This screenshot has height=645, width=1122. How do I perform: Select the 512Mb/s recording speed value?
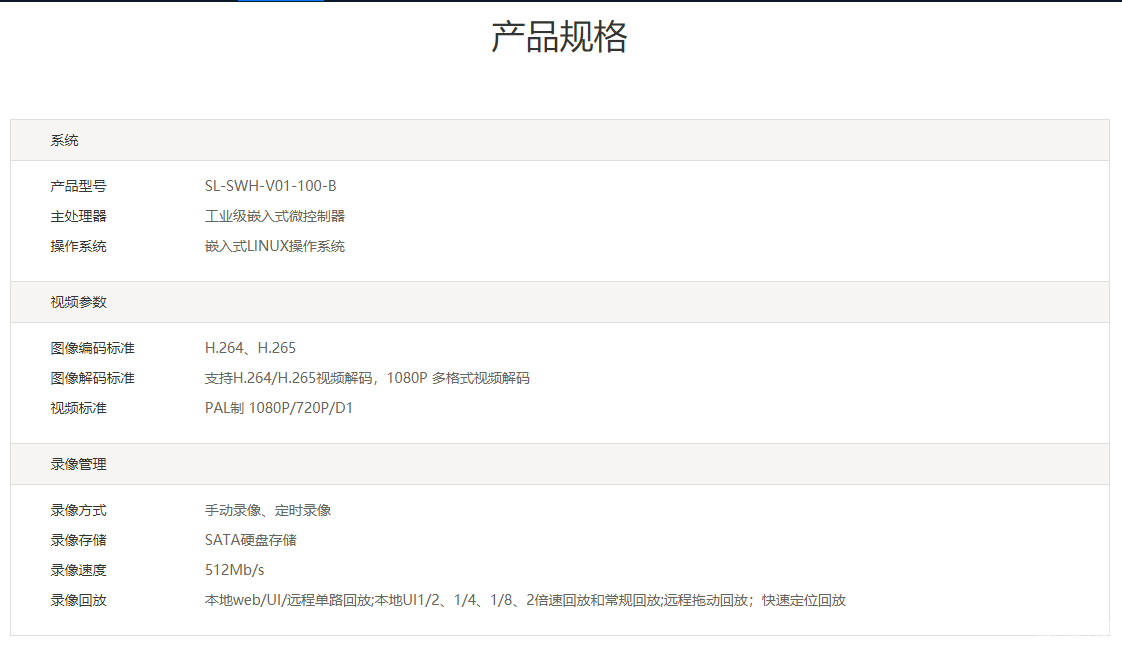point(234,570)
